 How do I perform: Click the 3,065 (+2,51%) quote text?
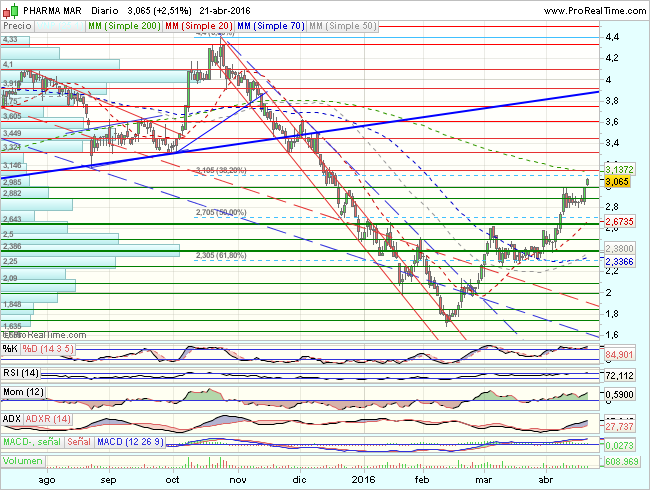159,10
